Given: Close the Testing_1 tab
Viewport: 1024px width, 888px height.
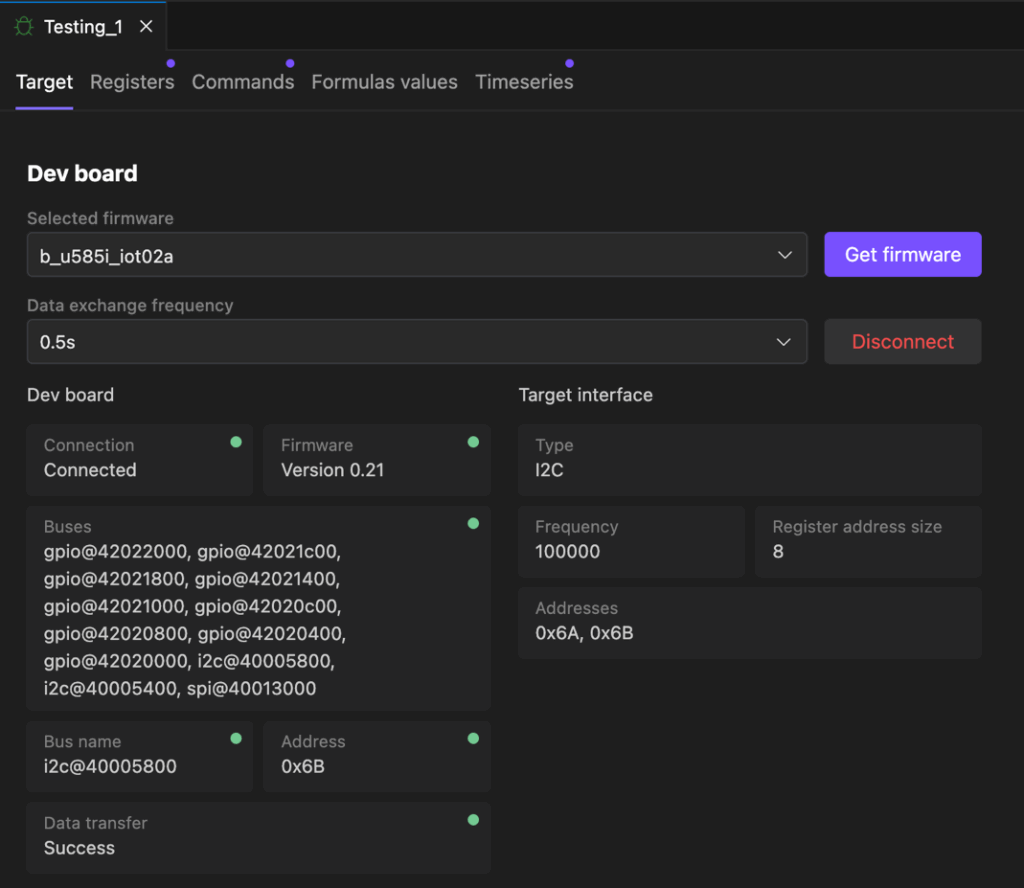Looking at the screenshot, I should click(146, 27).
